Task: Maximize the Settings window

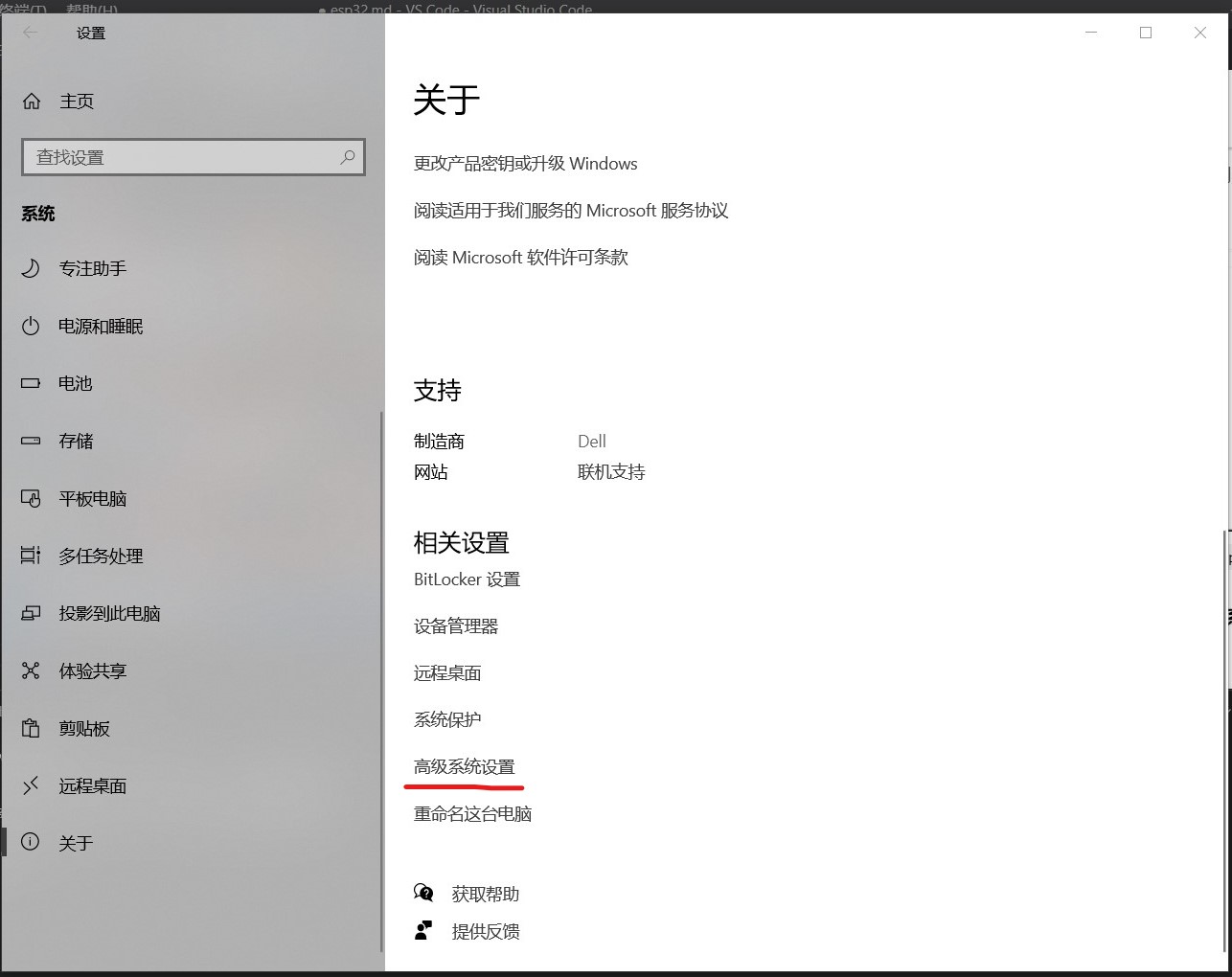Action: (x=1146, y=33)
